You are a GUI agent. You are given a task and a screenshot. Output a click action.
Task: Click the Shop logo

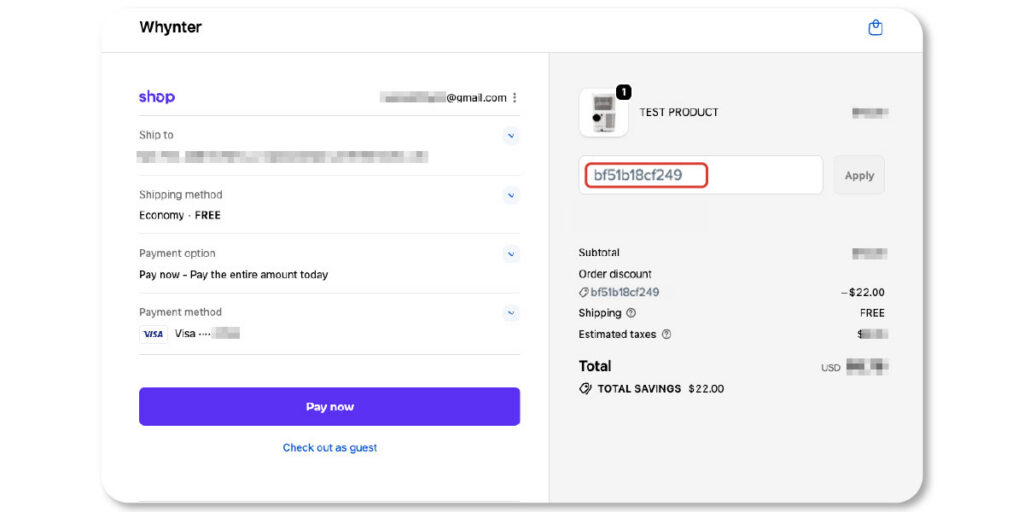tap(157, 97)
